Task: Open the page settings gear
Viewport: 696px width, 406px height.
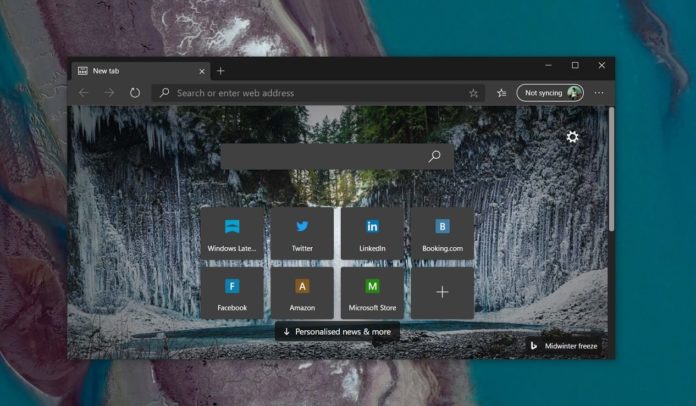Action: (x=572, y=137)
